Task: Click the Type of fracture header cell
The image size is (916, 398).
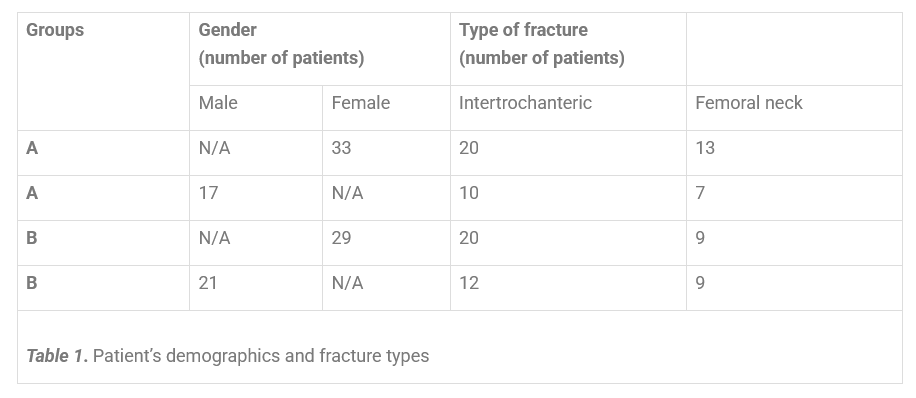Action: pyautogui.click(x=568, y=49)
